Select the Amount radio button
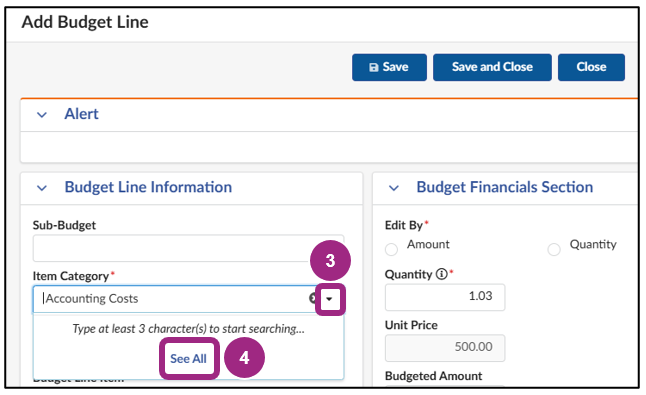 (x=391, y=249)
